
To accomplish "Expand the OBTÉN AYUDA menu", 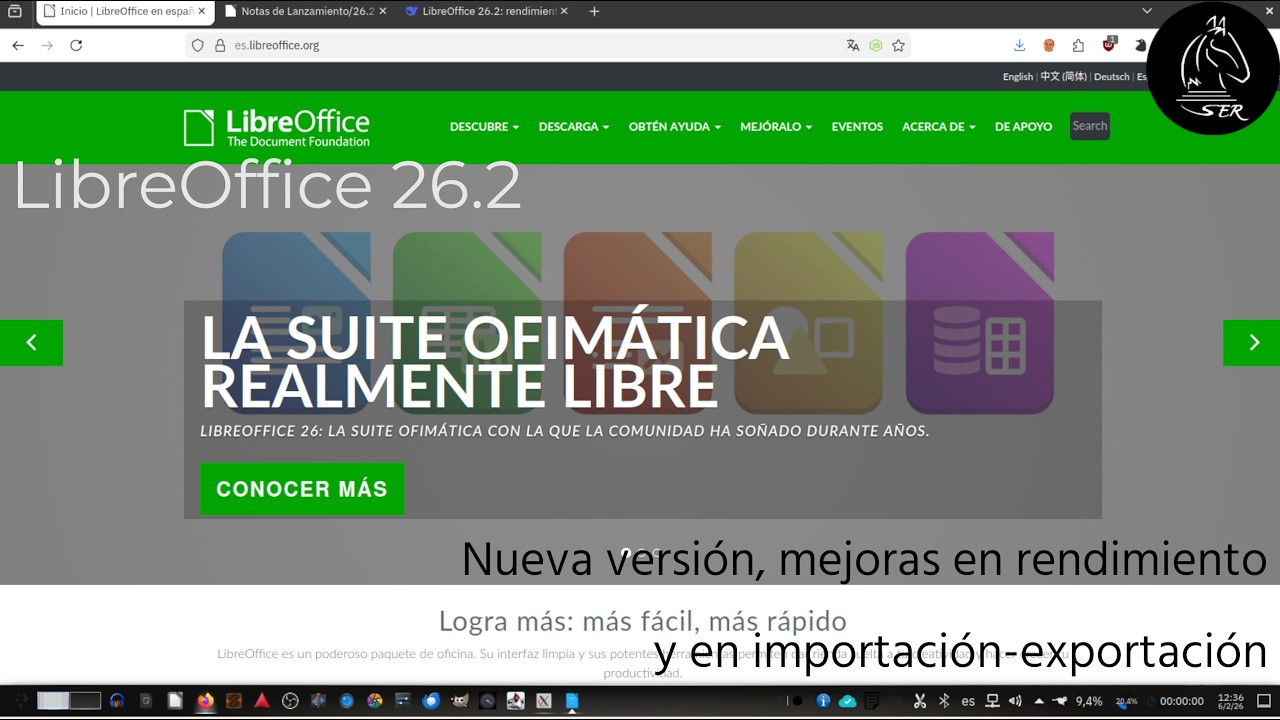I will point(675,127).
